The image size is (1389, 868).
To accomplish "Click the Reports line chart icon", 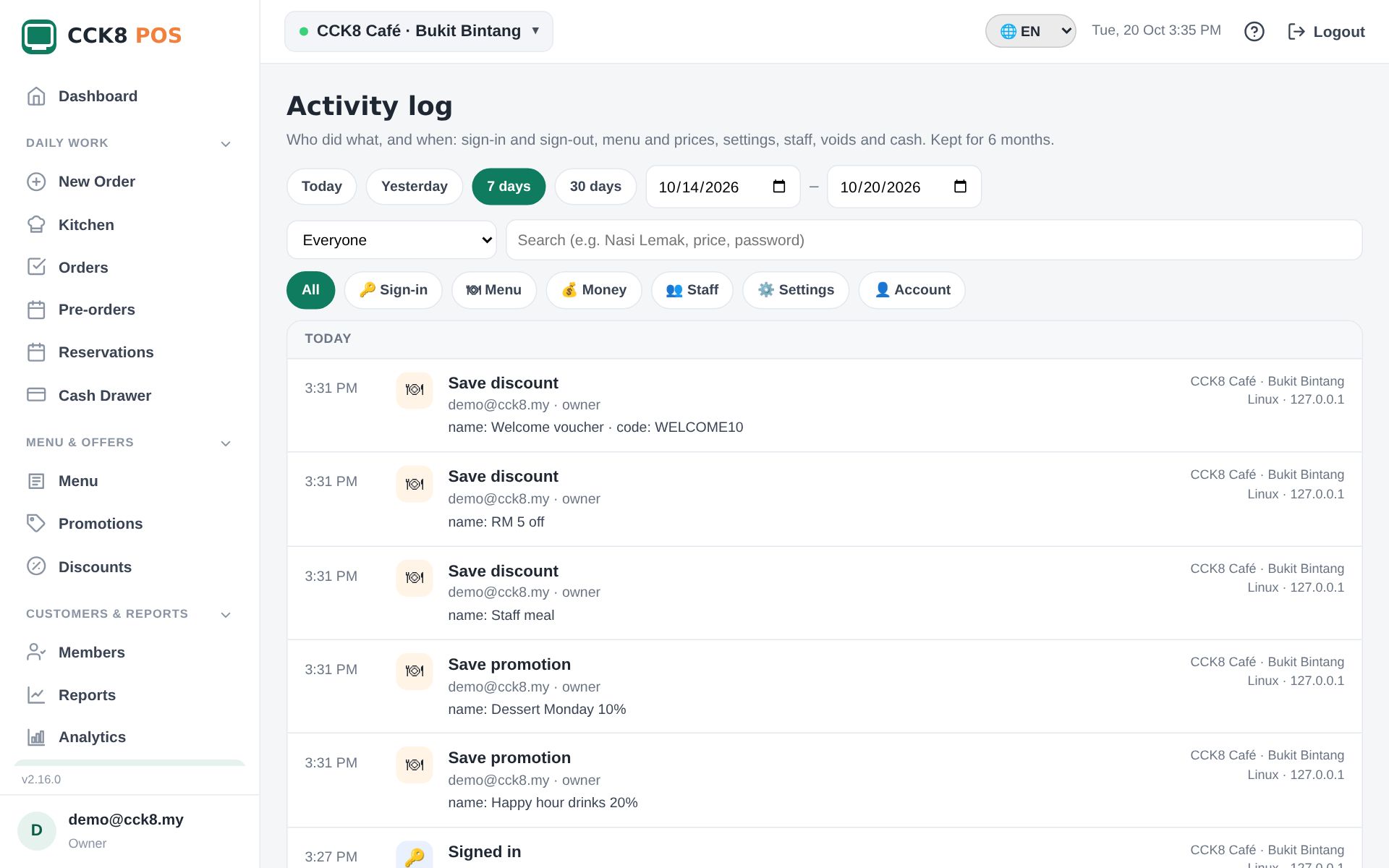I will [x=36, y=695].
